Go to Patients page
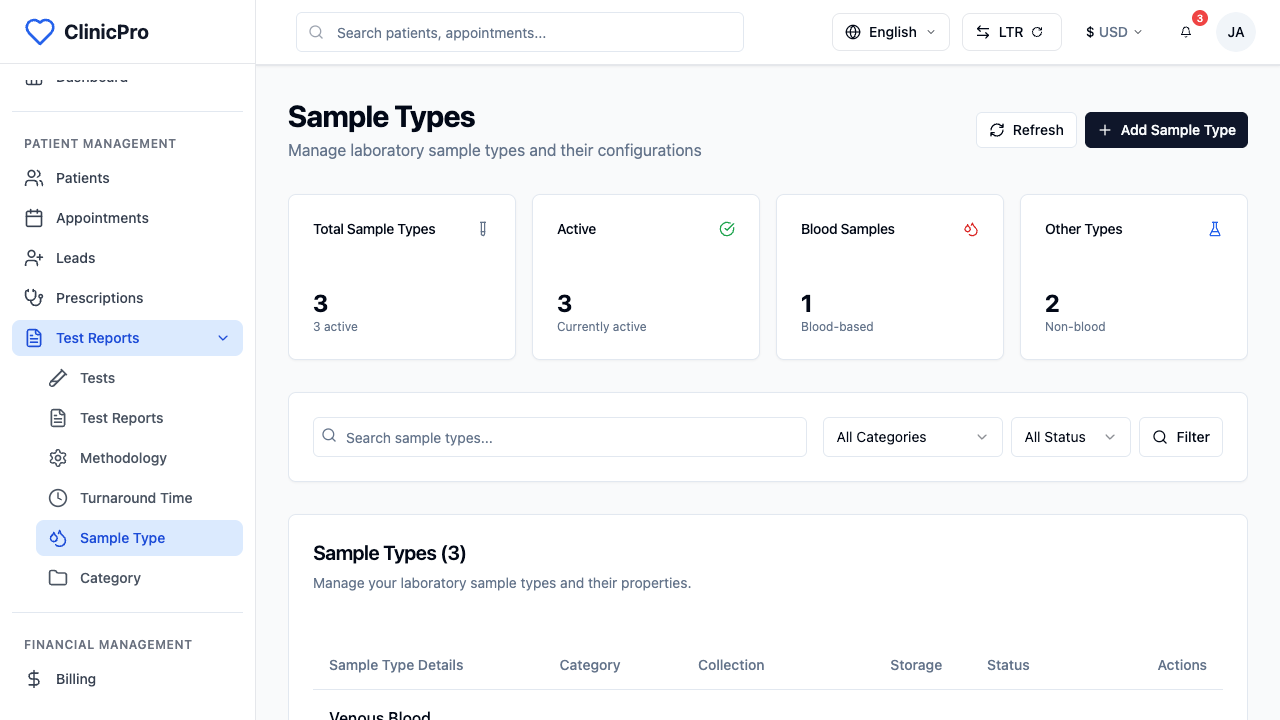 127,178
